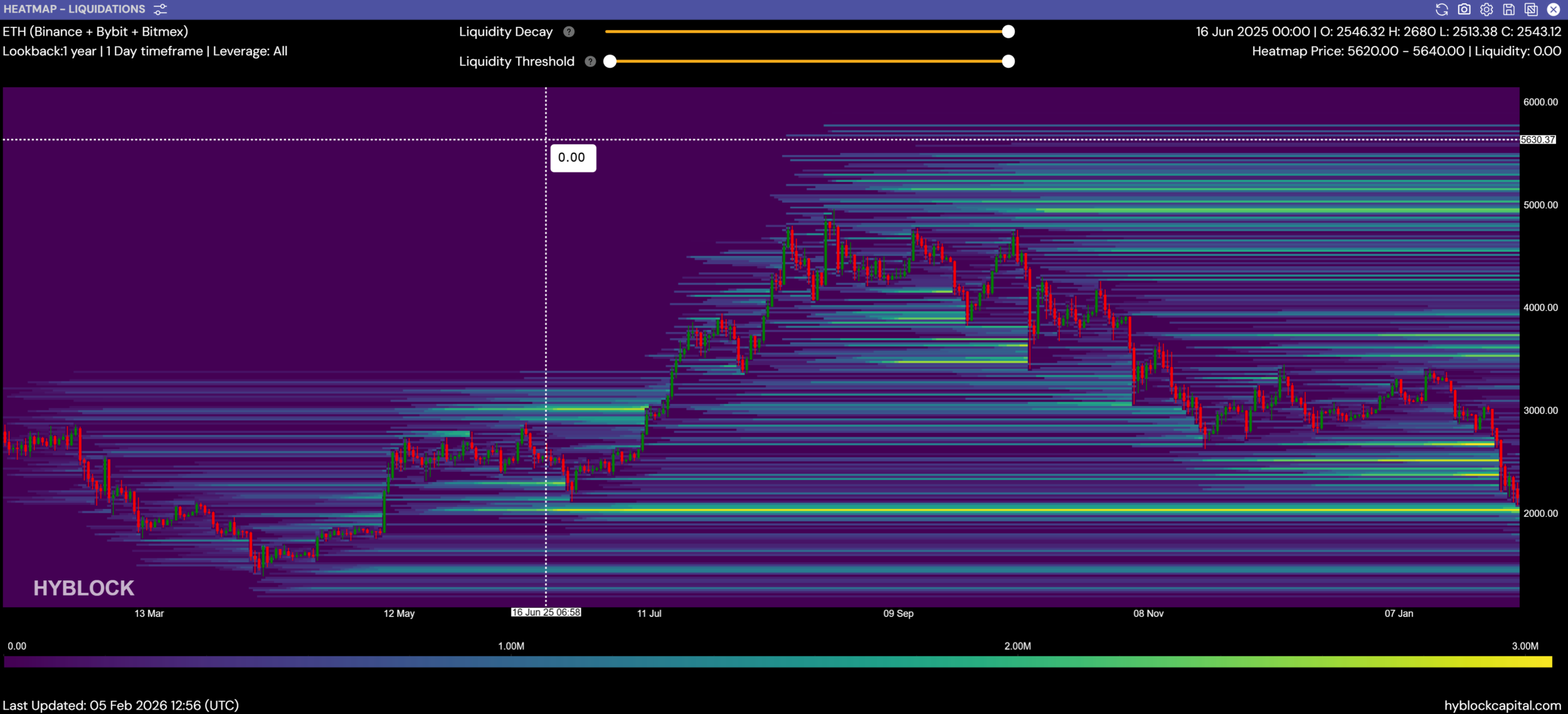Viewport: 1568px width, 714px height.
Task: Click the 08 Nov date axis label
Action: tap(1148, 614)
